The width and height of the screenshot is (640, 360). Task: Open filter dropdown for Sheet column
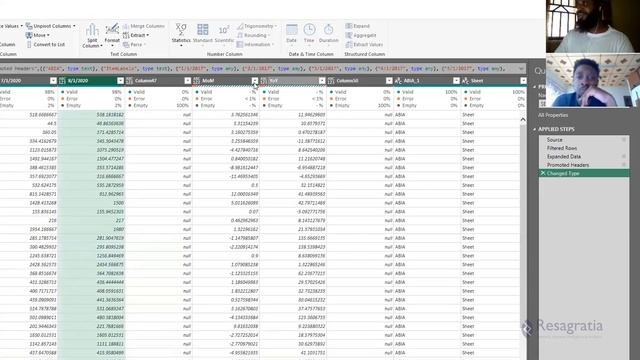tap(523, 81)
